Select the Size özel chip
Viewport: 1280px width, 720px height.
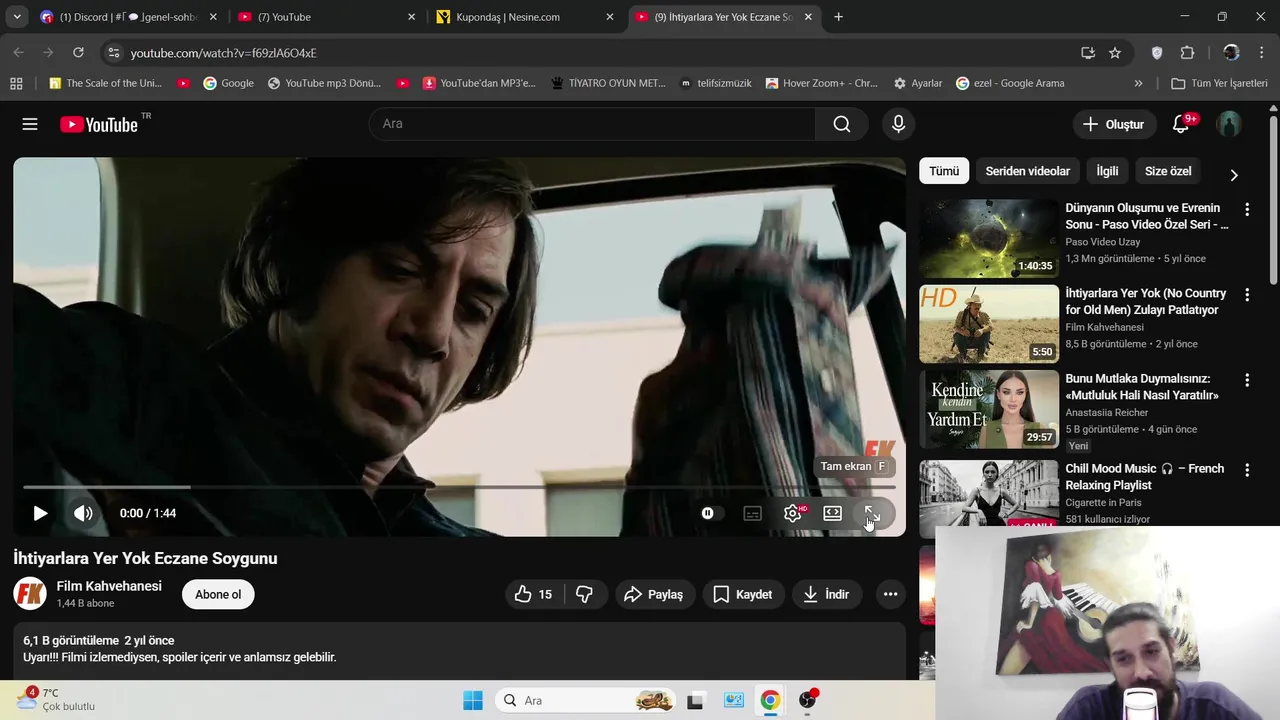(x=1168, y=171)
